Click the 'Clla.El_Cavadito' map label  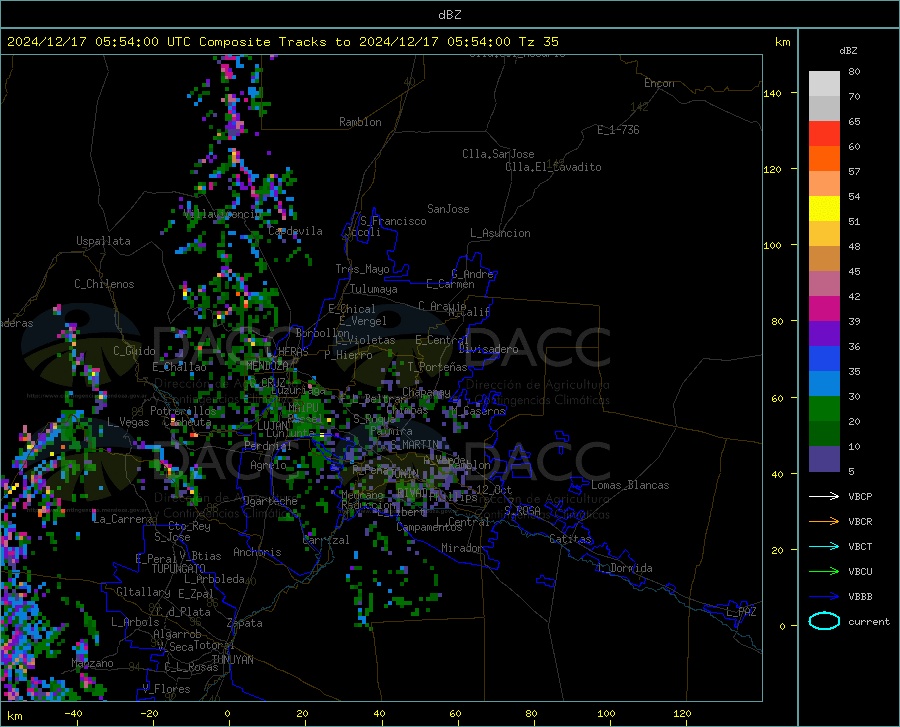[x=553, y=167]
